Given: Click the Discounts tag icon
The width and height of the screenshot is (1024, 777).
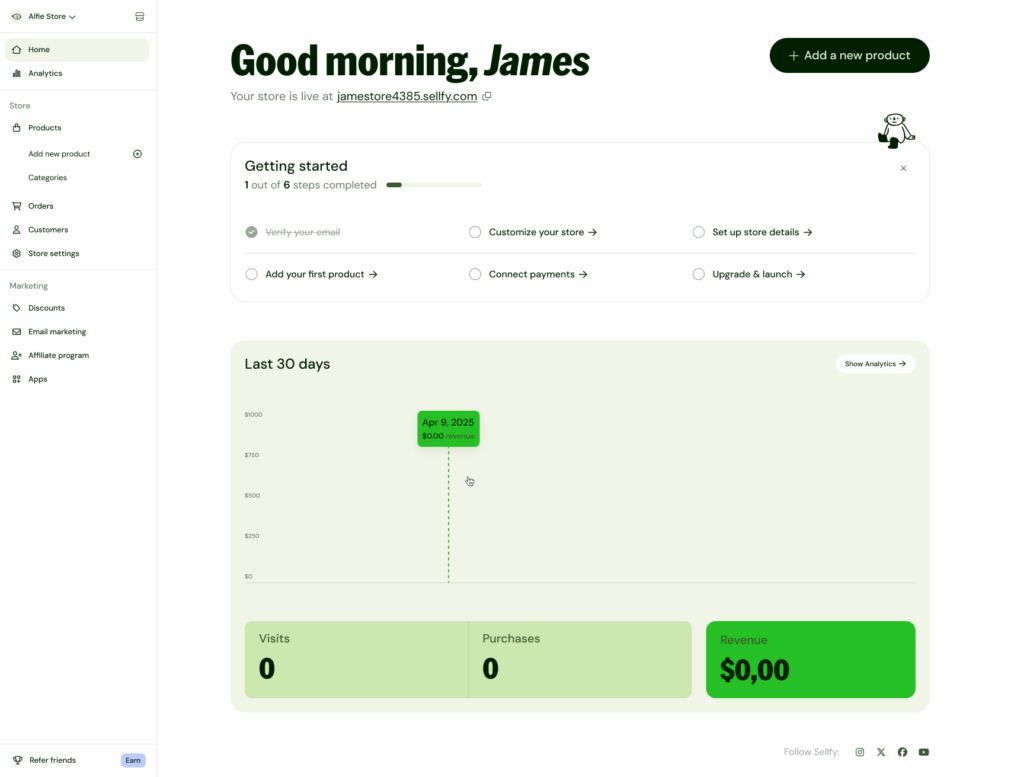Looking at the screenshot, I should [14, 307].
